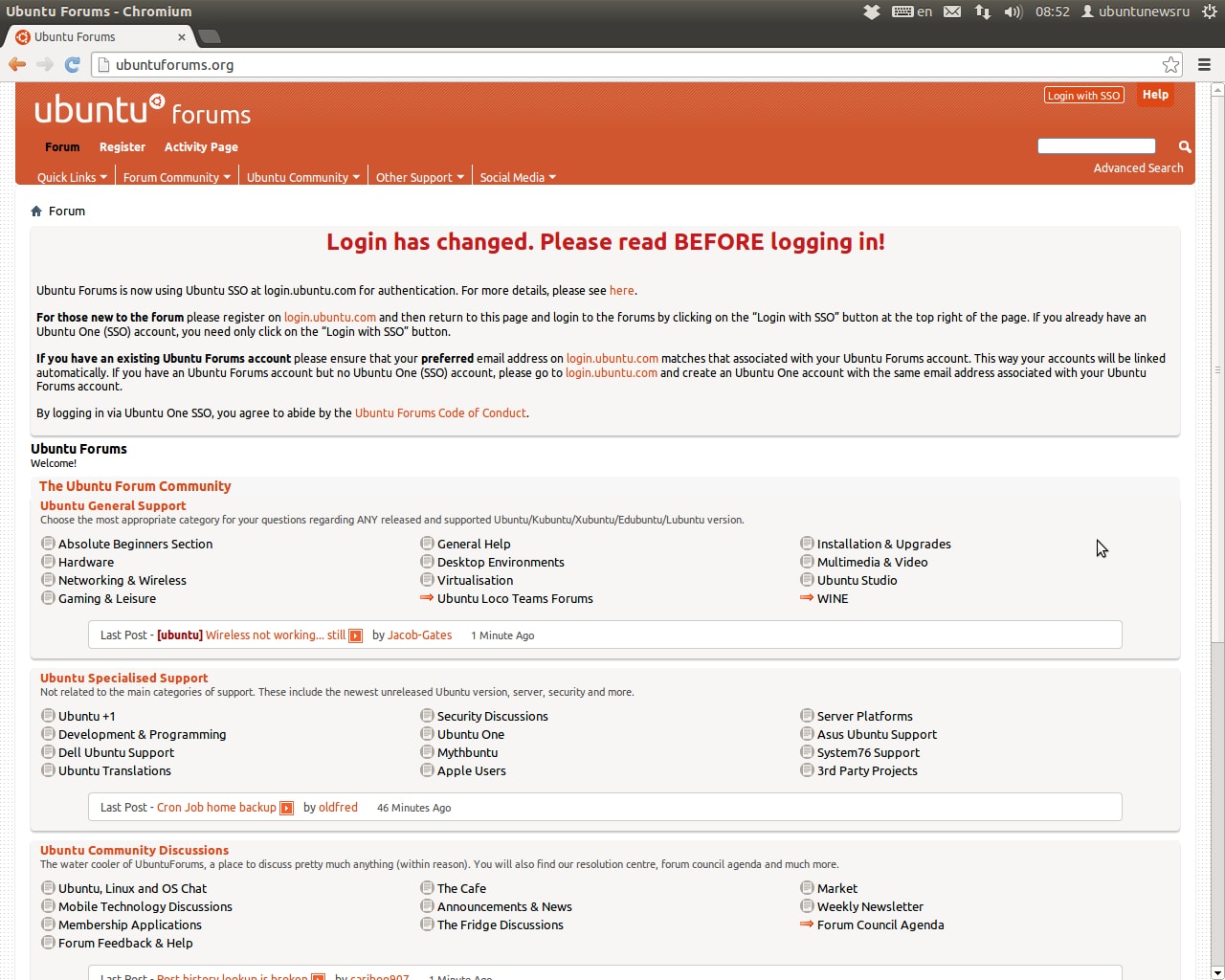1225x980 pixels.
Task: Go to last post icon after Cron Job home backup
Action: (x=286, y=808)
